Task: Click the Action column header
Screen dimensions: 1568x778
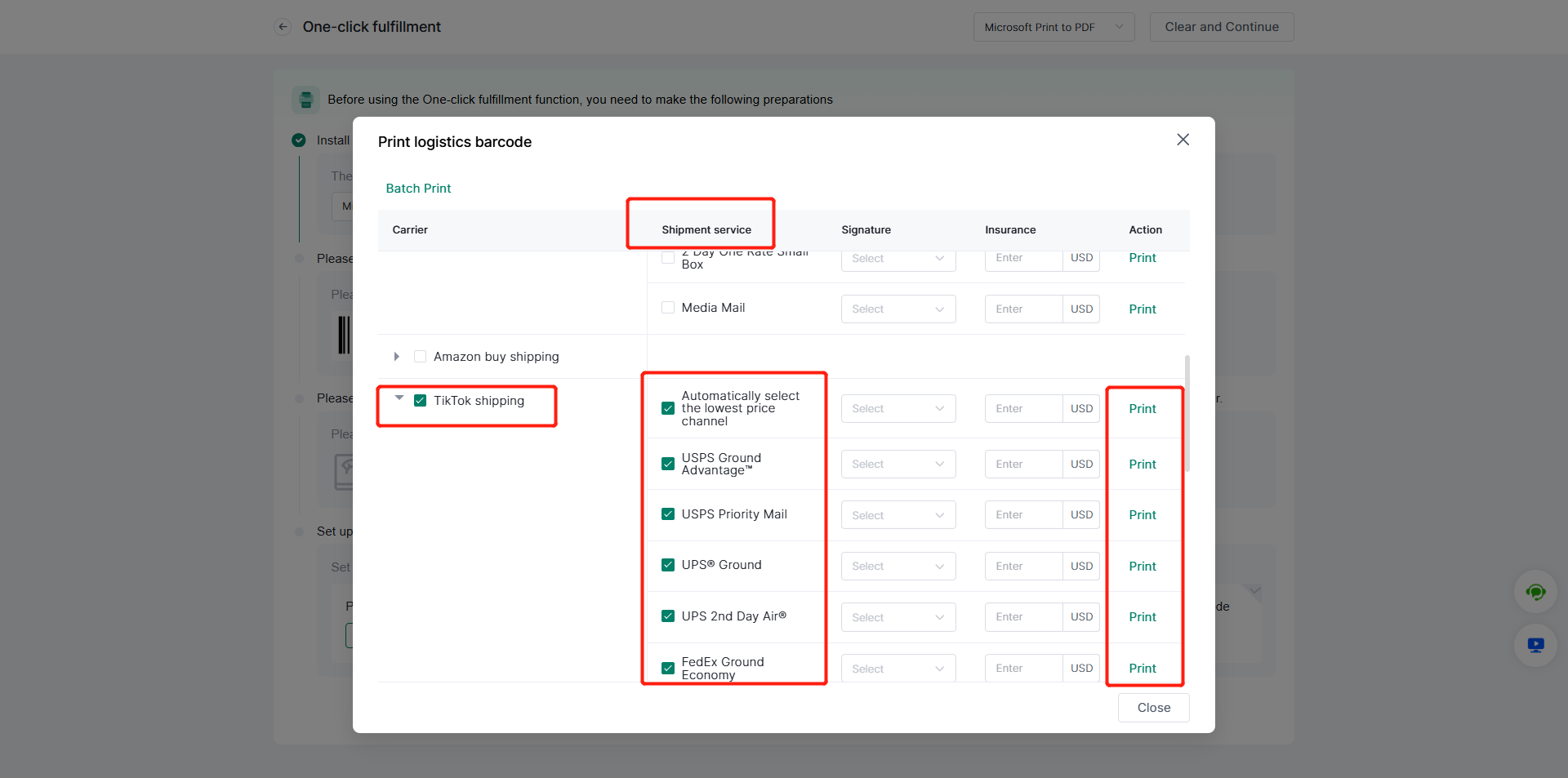Action: click(1145, 230)
